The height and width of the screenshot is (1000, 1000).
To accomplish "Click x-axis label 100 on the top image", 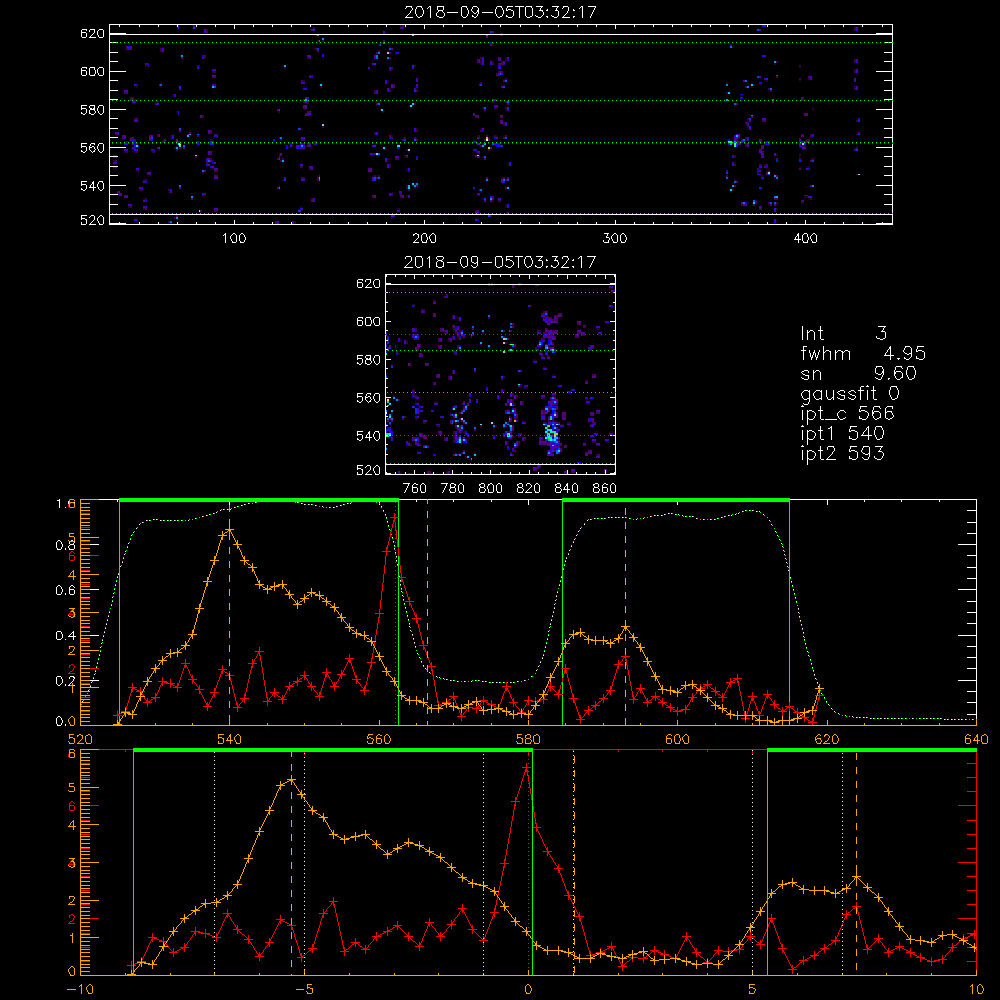I will (234, 239).
